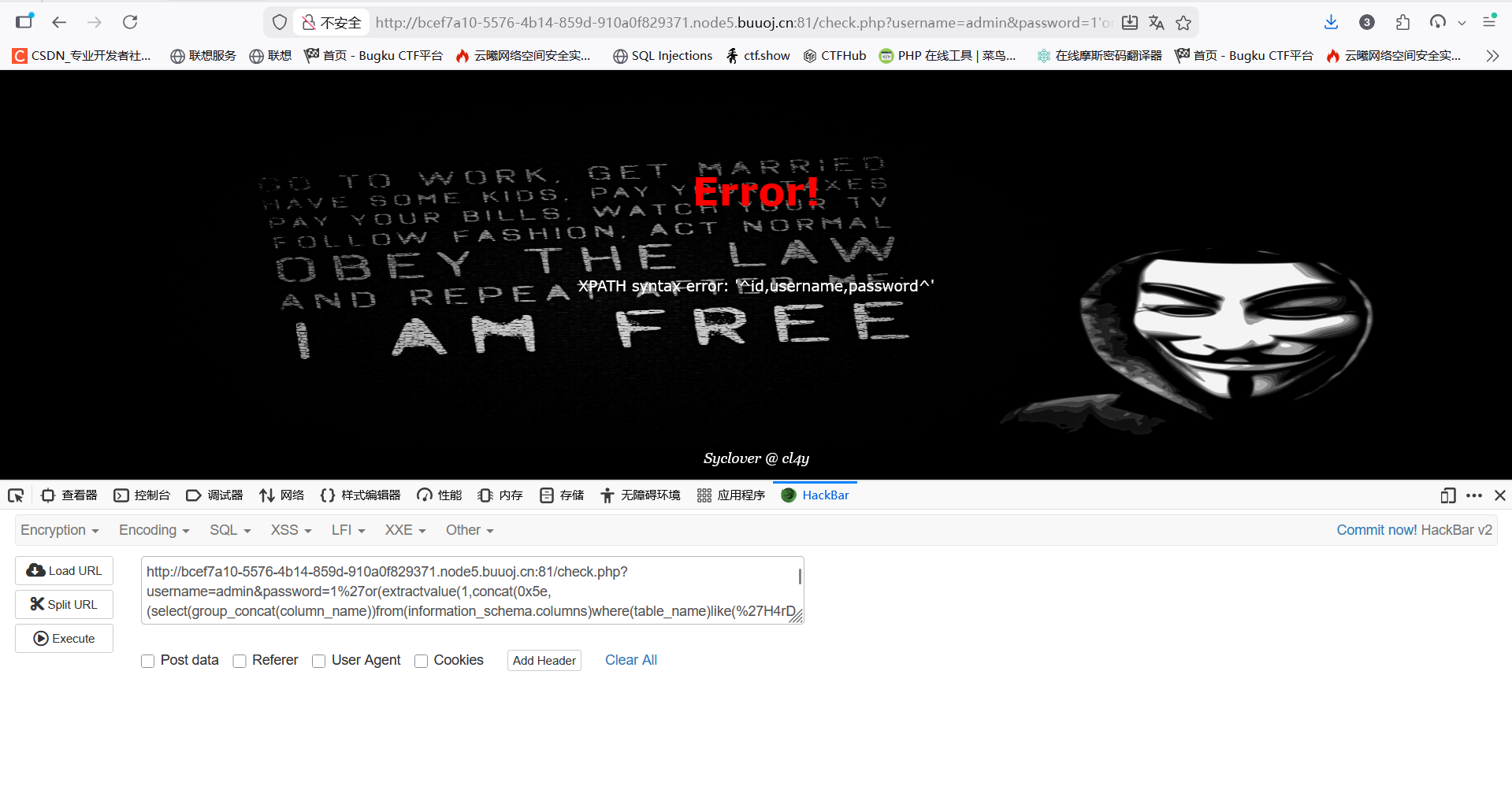This screenshot has height=801, width=1512.
Task: Bookmark this page with the star icon
Action: click(1183, 23)
